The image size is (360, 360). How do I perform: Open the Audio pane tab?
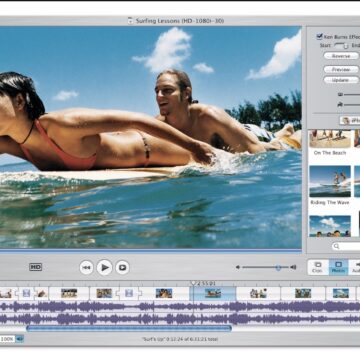click(x=355, y=267)
